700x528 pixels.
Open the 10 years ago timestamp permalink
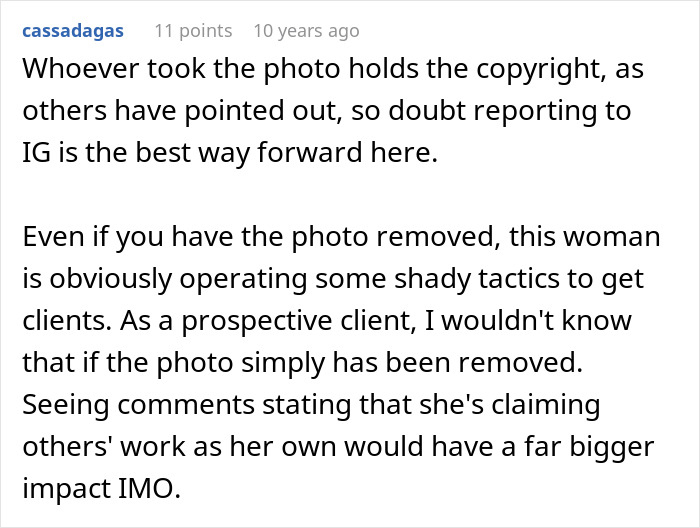coord(306,31)
